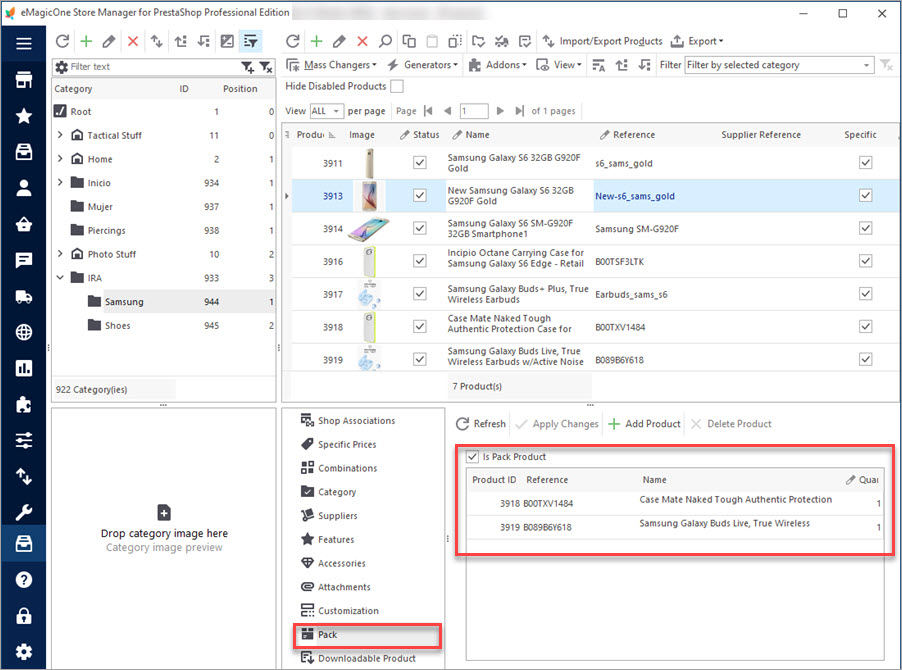Expand the Home category
The image size is (902, 670).
[x=60, y=158]
